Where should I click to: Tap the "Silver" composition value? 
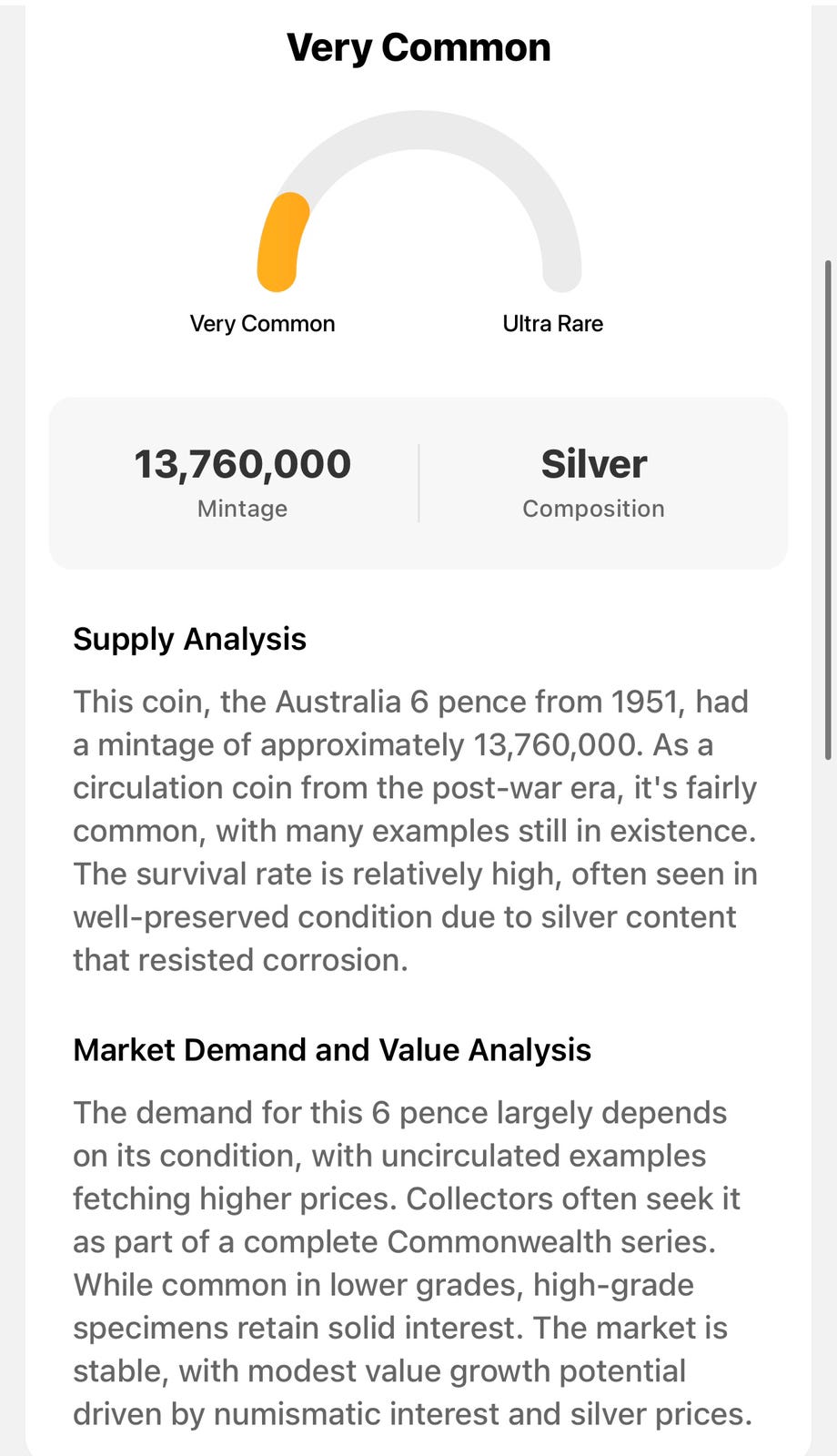coord(593,464)
